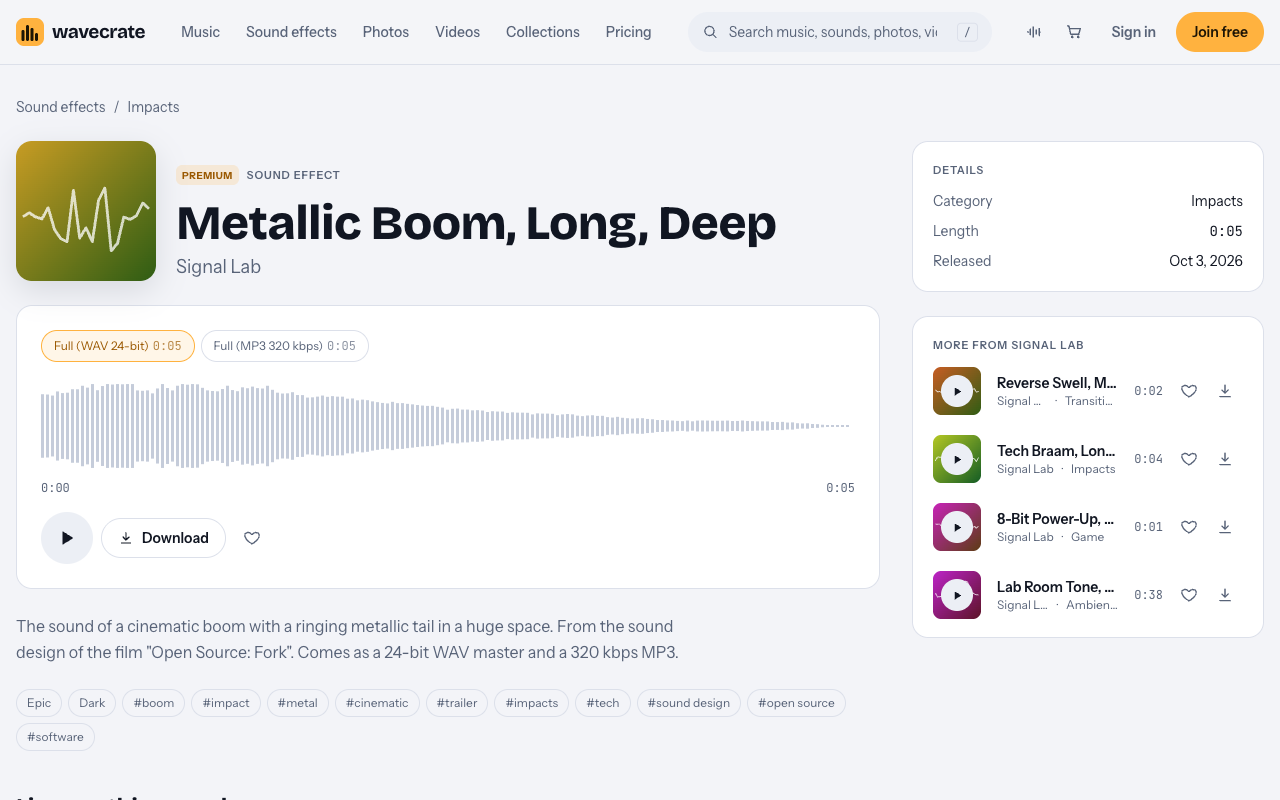
Task: Play the 8-Bit Power-Up preview
Action: [x=957, y=527]
